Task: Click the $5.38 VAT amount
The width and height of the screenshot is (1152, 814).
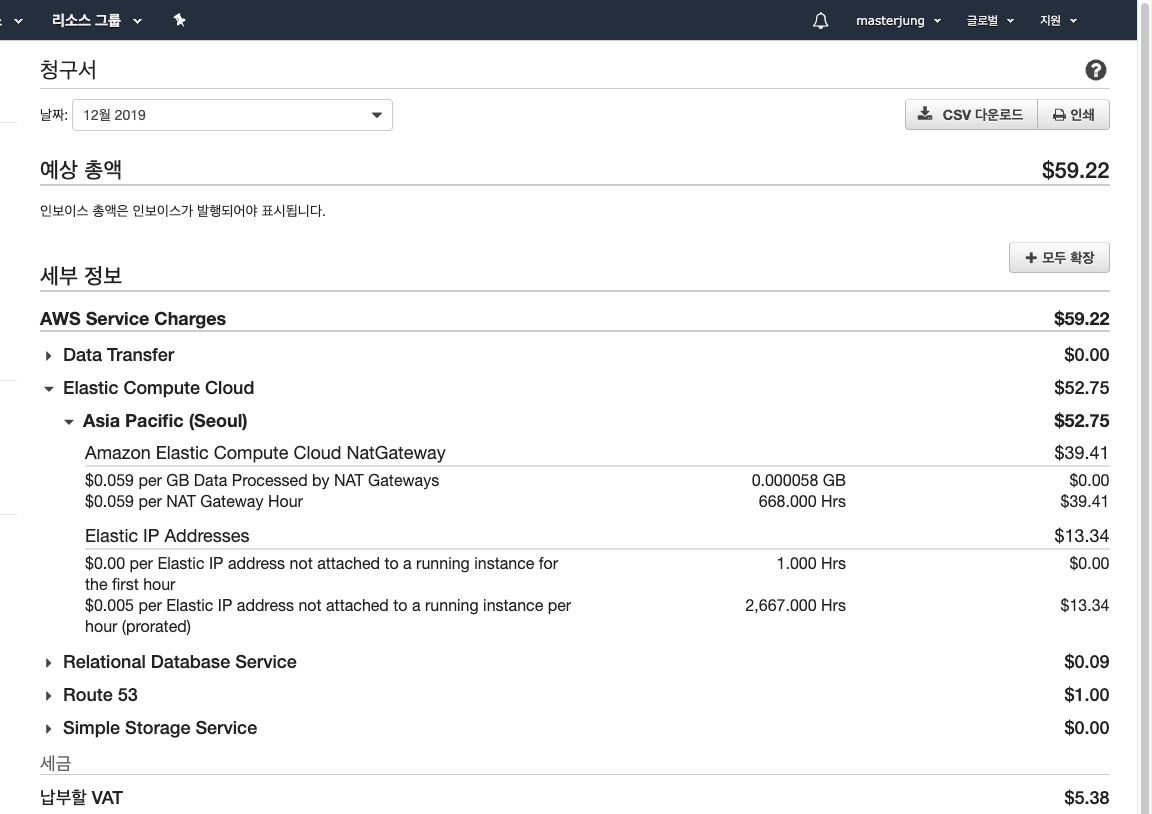Action: [1087, 798]
